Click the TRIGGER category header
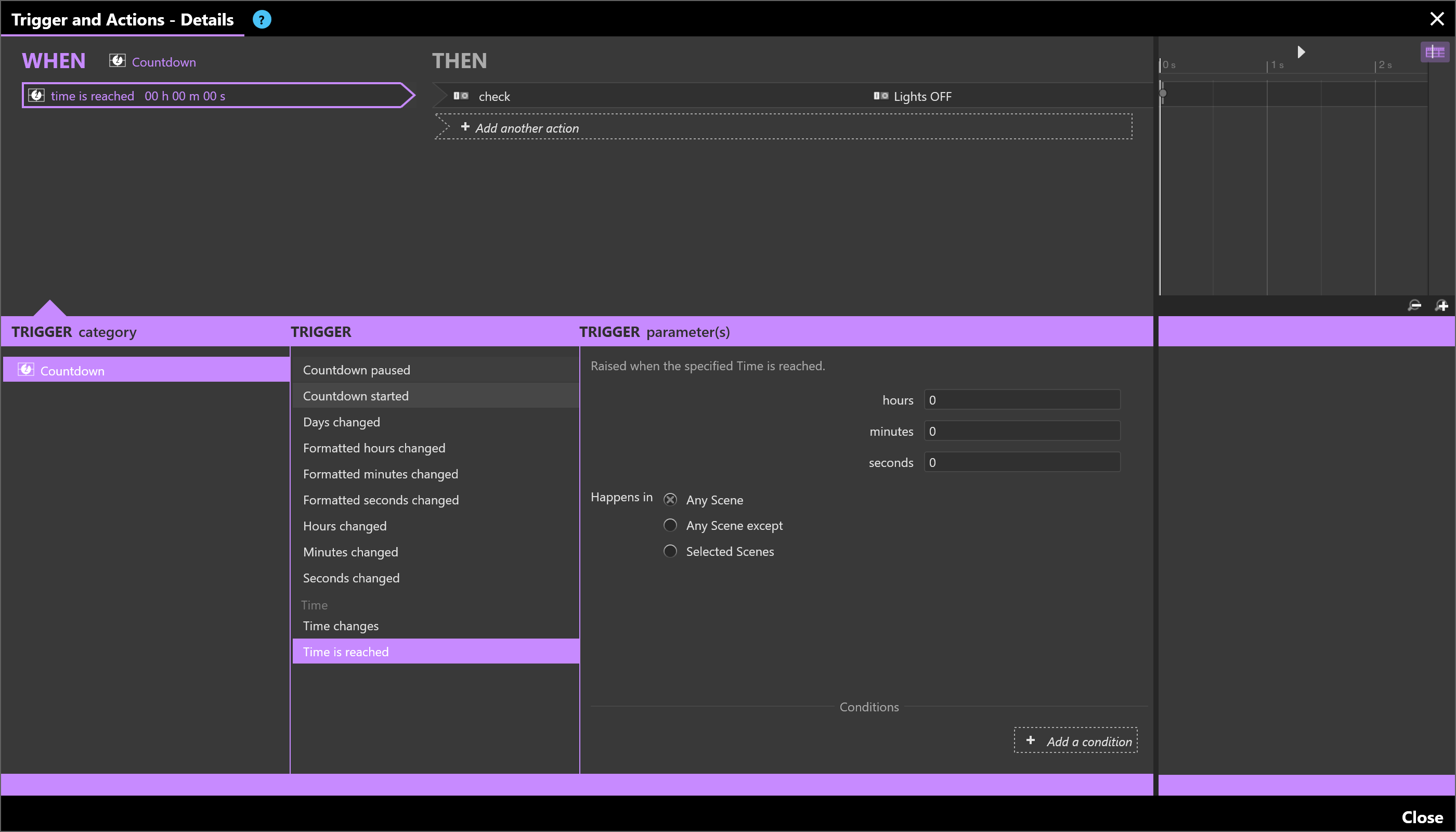1456x832 pixels. (74, 332)
